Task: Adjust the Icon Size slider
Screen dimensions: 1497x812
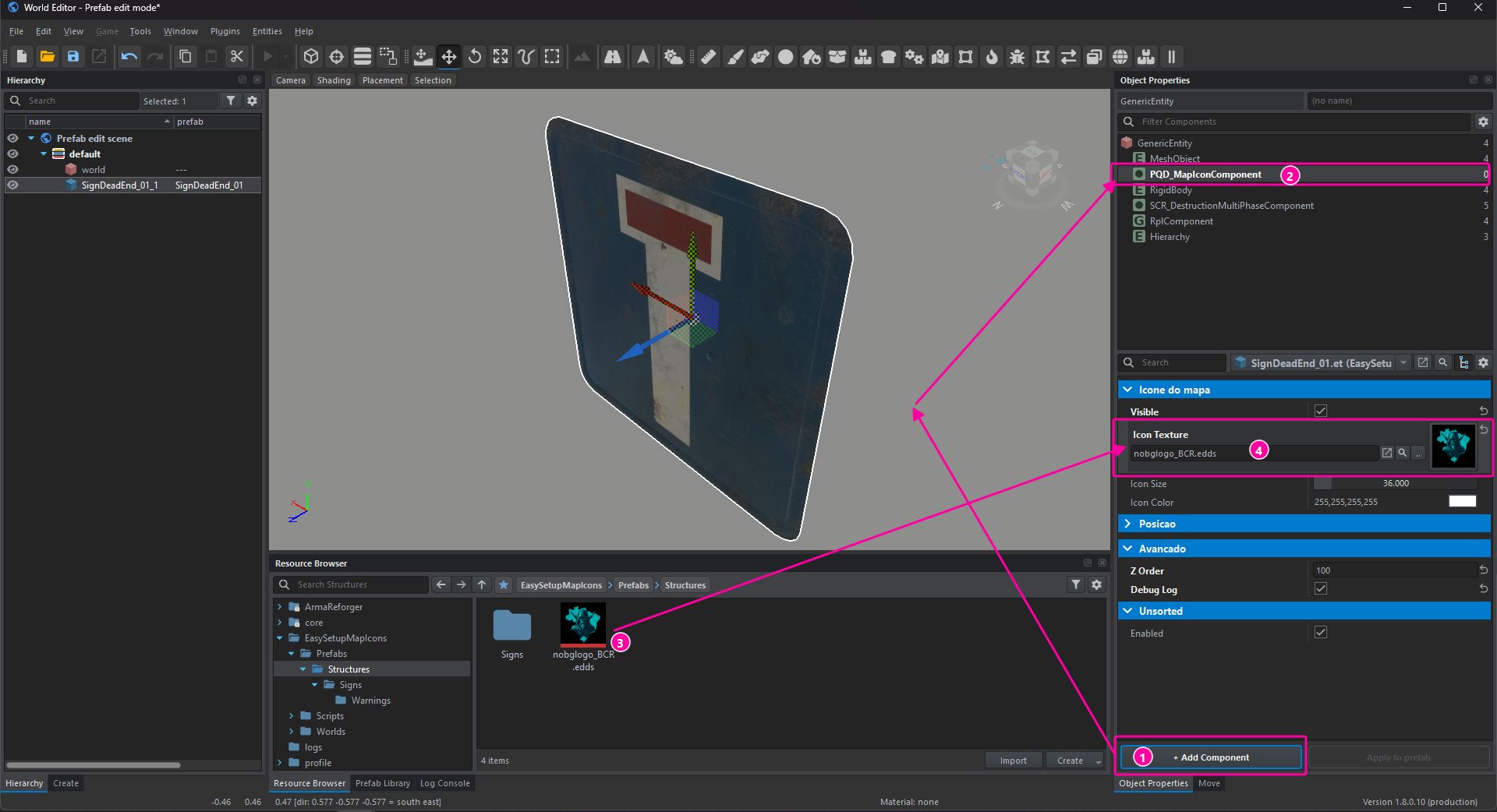Action: point(1395,483)
